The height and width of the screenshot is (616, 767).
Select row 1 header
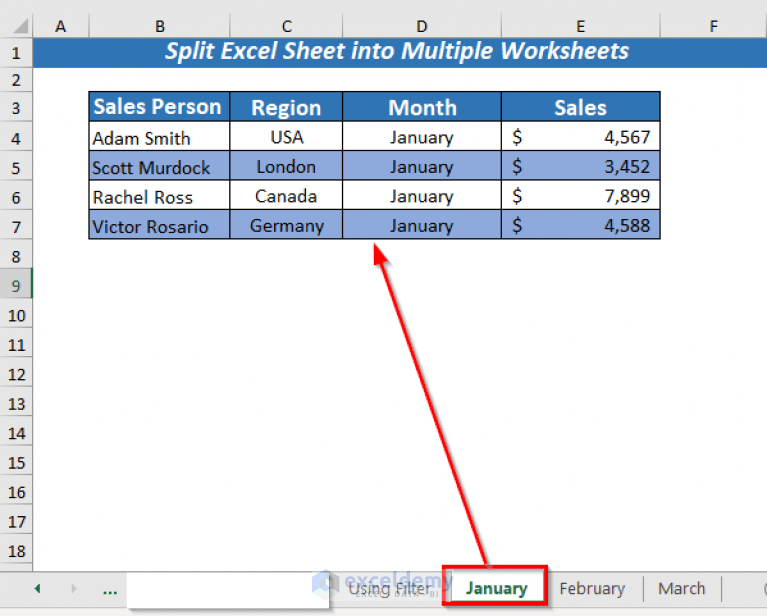pyautogui.click(x=16, y=52)
